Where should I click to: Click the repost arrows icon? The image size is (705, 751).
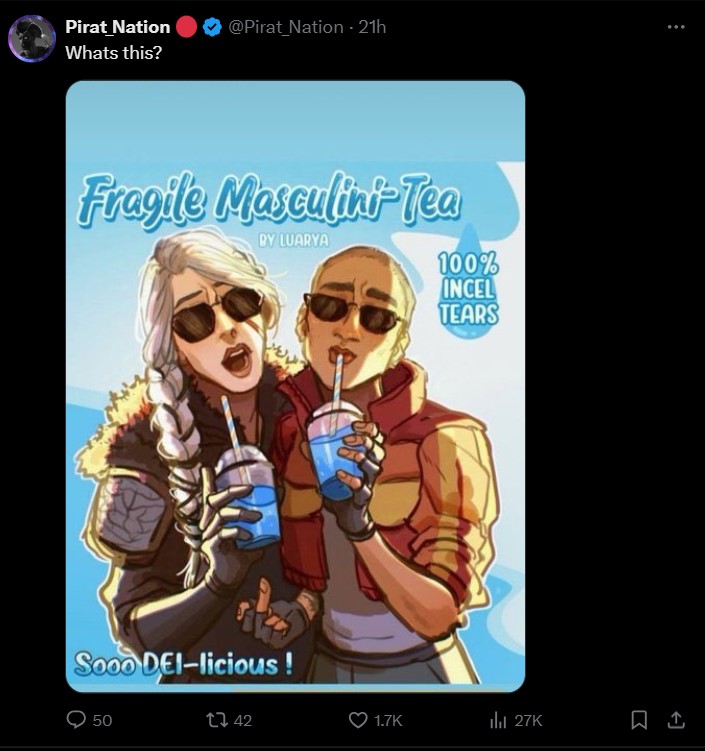213,720
